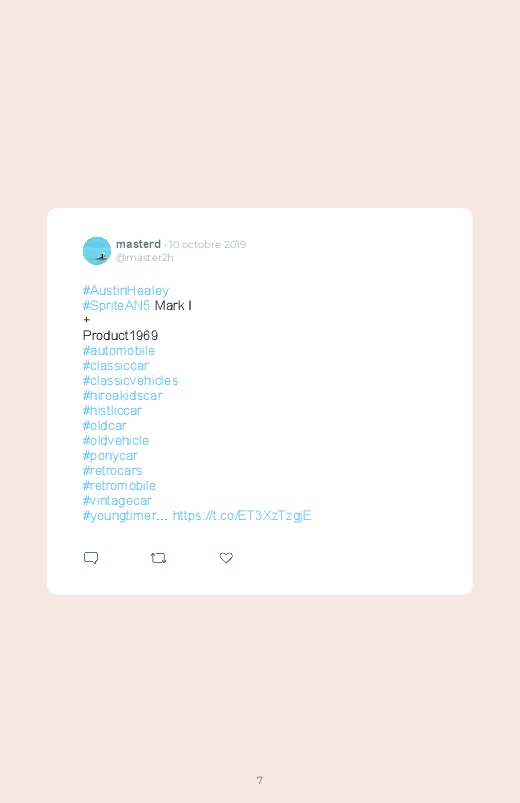Open the t.co/ET3XzTzgjE link
520x803 pixels.
(x=242, y=516)
